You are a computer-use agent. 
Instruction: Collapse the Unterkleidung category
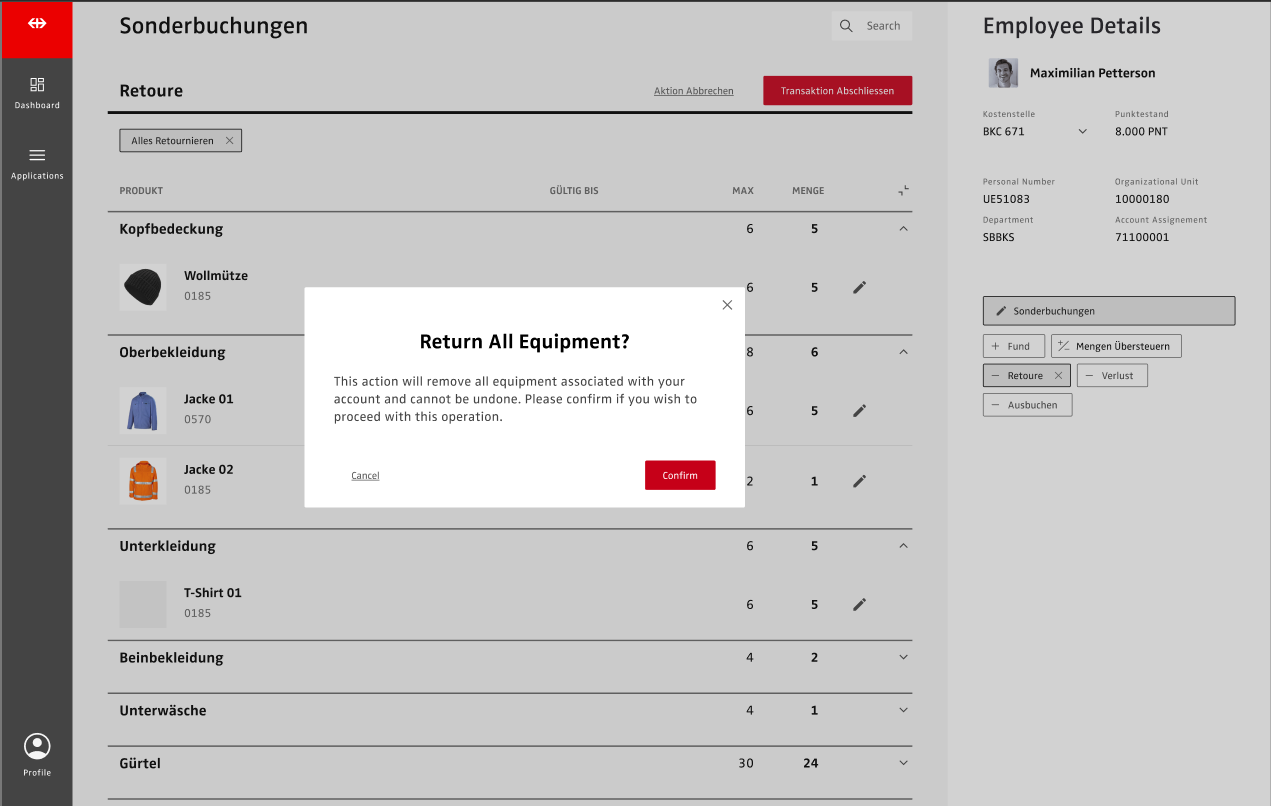pyautogui.click(x=903, y=546)
